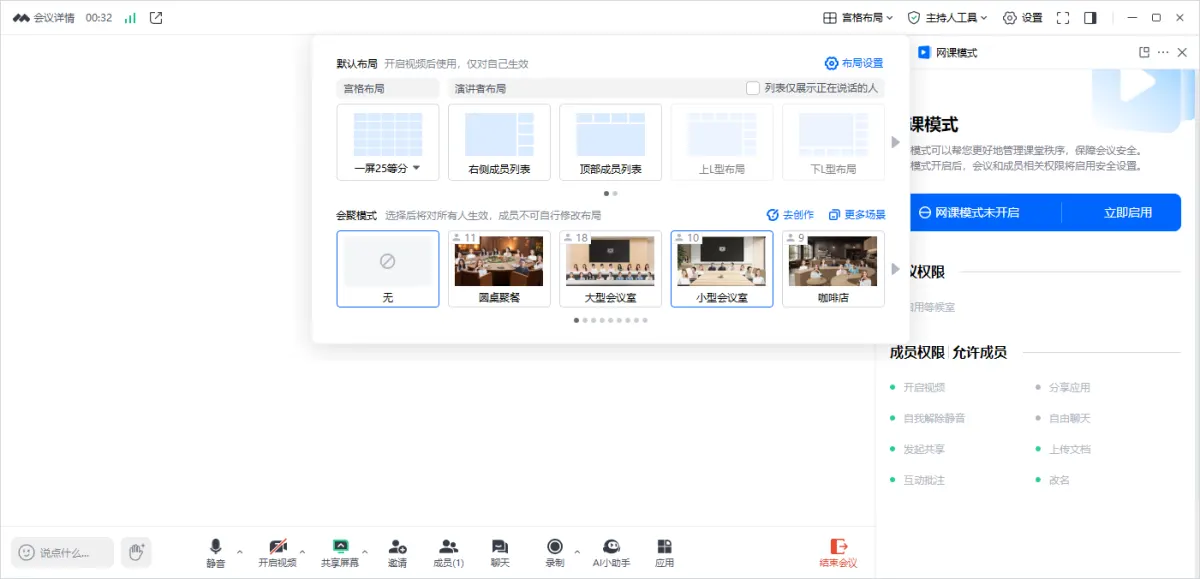Screen dimensions: 1200x579
Task: Open 更多场景 more scenes
Action: tap(857, 215)
